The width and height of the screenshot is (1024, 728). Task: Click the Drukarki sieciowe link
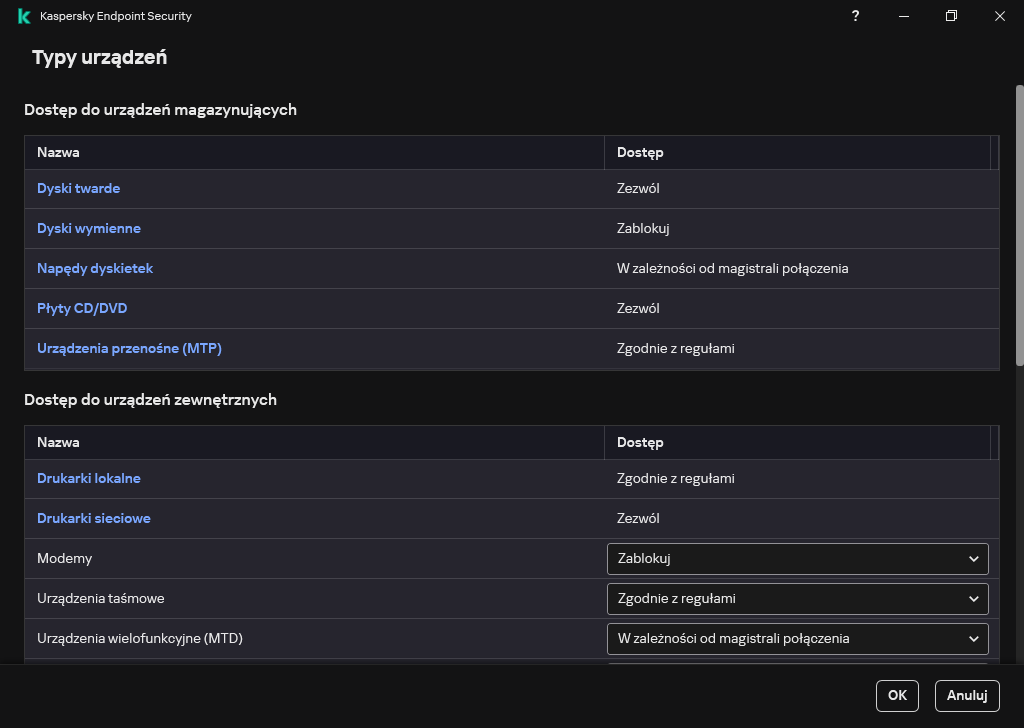[93, 518]
